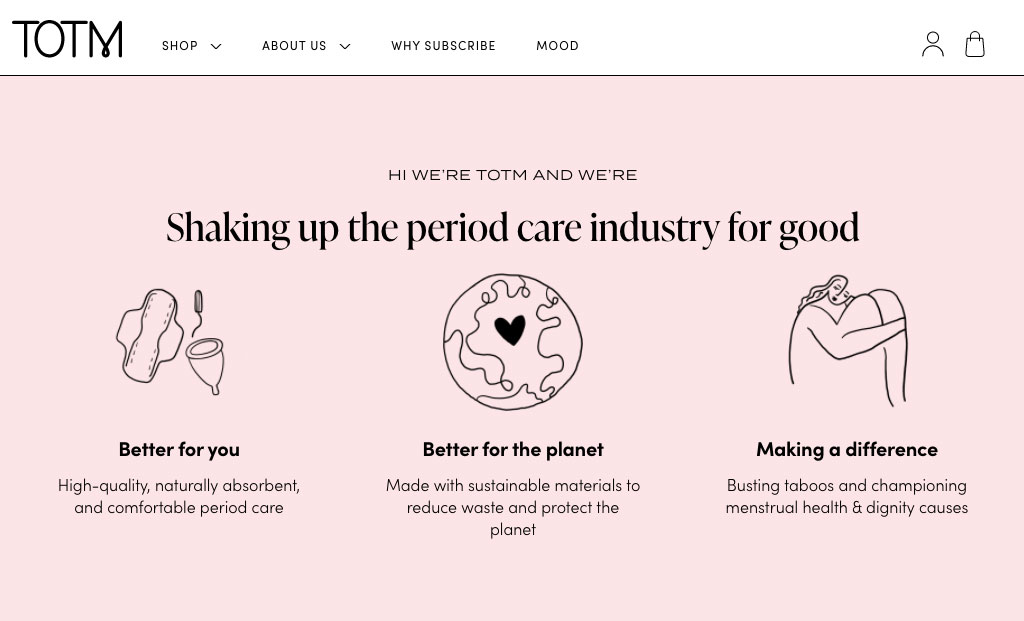Click the pad and menstrual cup illustration
1024x621 pixels.
(x=172, y=342)
